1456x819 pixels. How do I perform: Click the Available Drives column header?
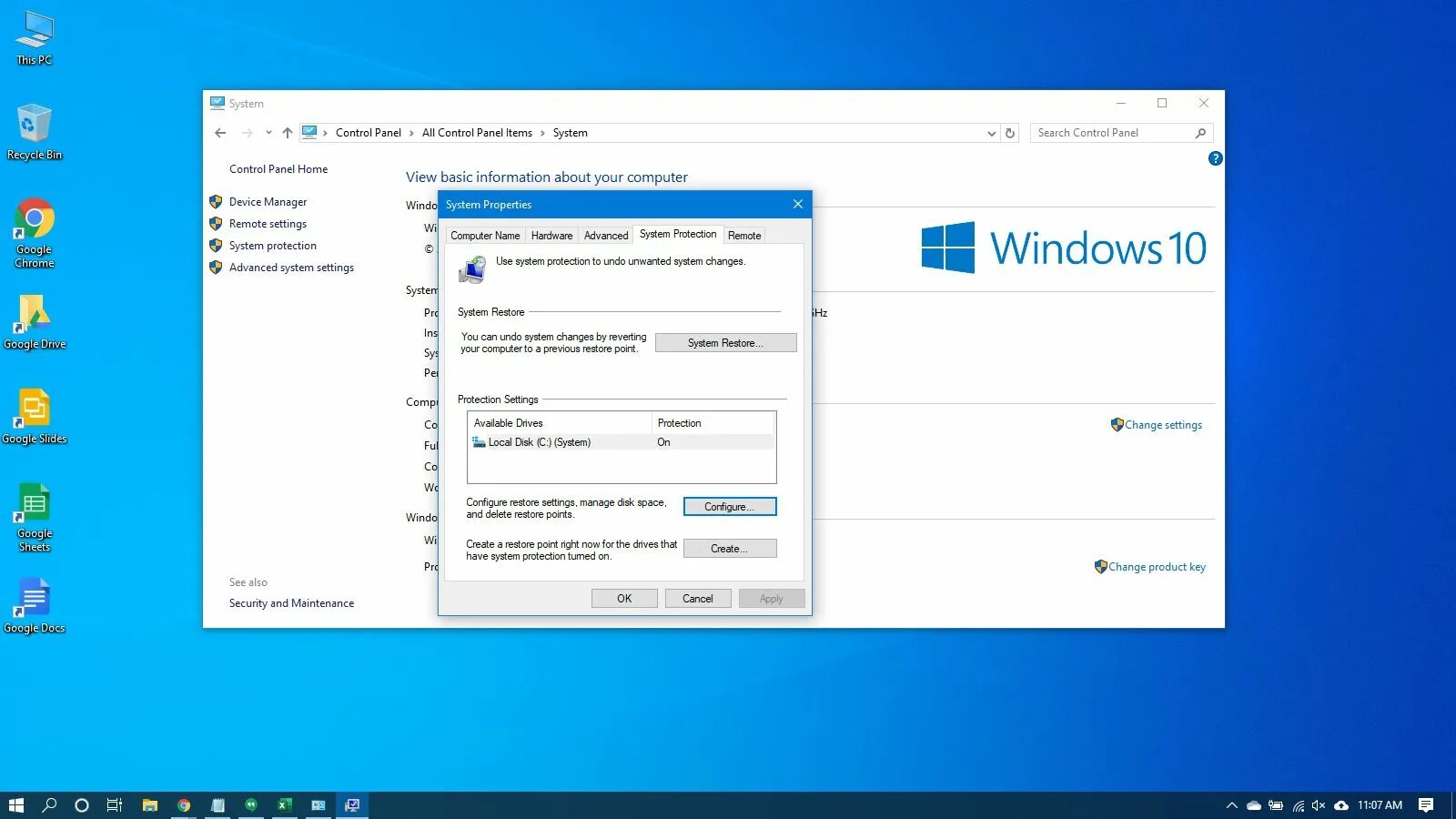point(561,423)
